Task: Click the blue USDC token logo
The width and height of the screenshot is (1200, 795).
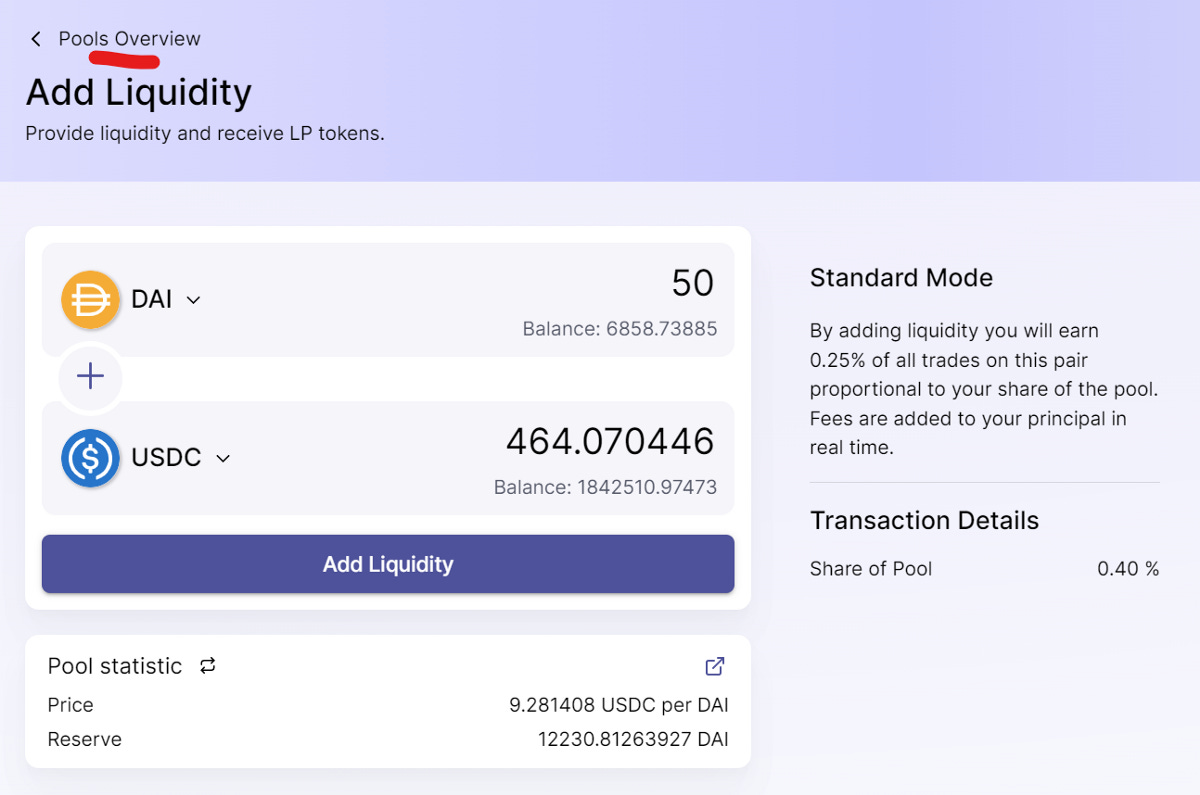Action: [90, 458]
